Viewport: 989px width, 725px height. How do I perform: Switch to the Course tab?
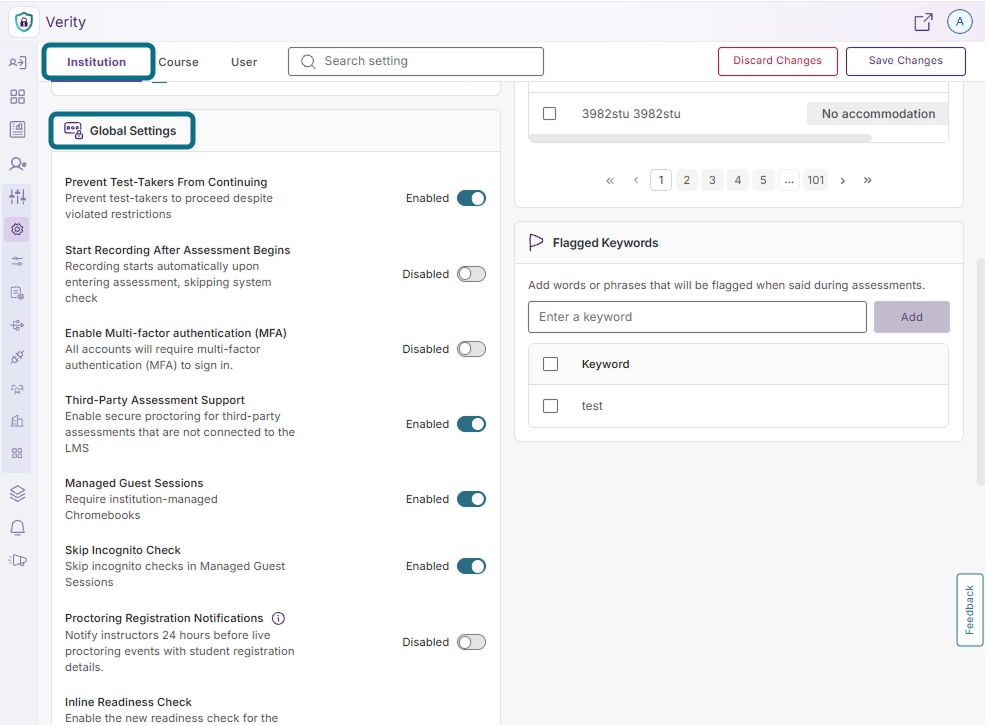pos(178,62)
